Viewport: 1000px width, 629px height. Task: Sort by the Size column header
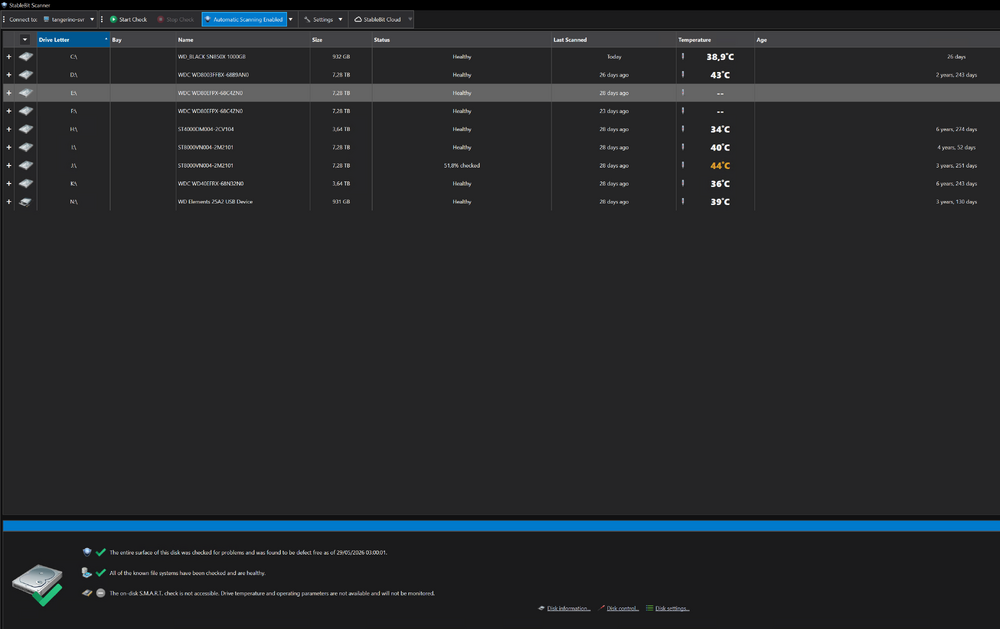[x=341, y=40]
